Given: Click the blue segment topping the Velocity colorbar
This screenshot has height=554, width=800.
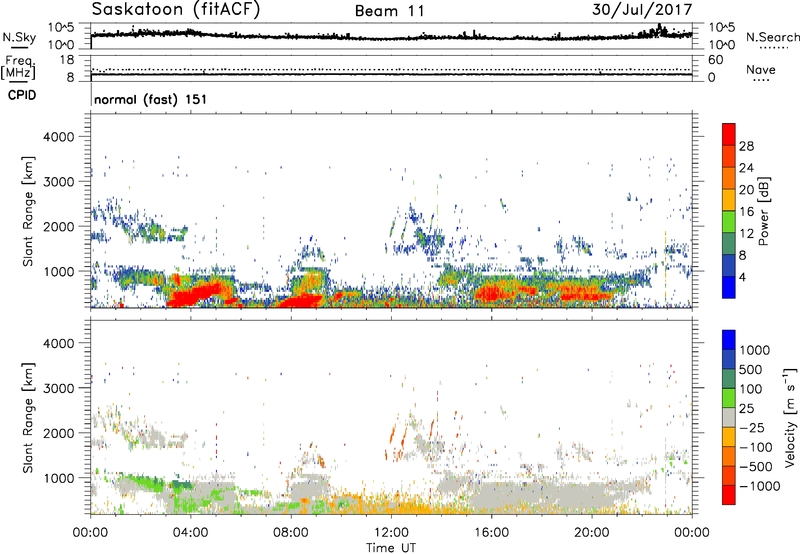Looking at the screenshot, I should point(729,340).
